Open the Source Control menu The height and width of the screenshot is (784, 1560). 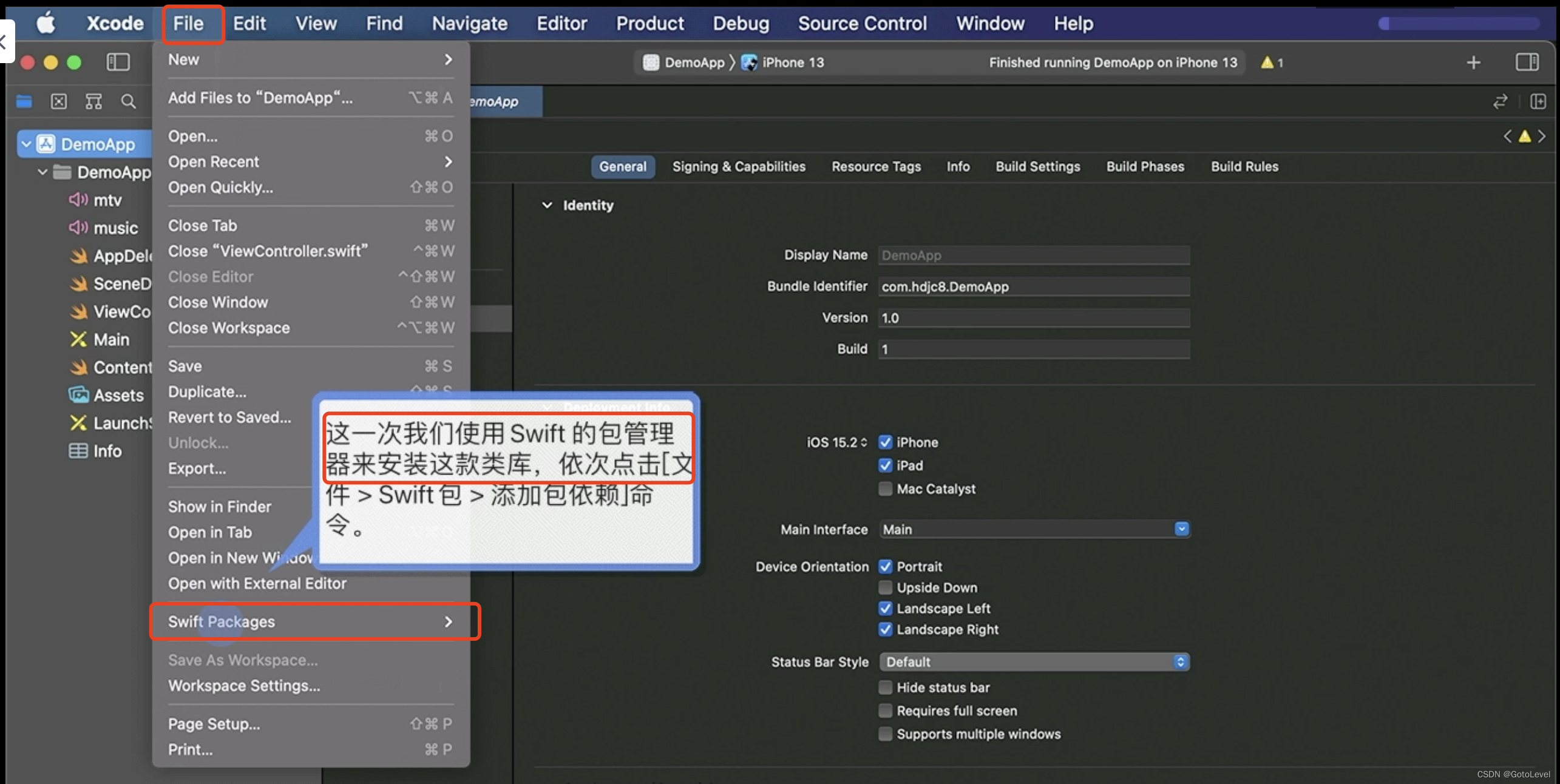862,24
